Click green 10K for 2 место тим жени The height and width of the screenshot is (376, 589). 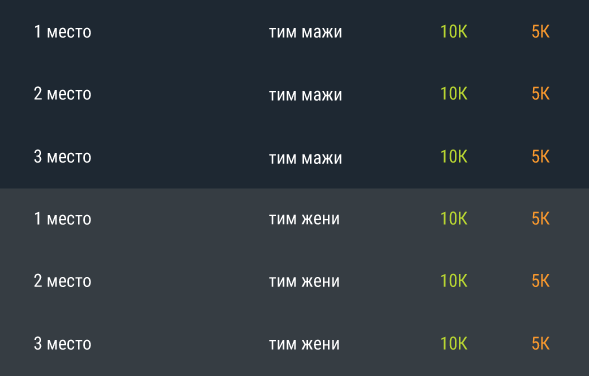pos(454,281)
